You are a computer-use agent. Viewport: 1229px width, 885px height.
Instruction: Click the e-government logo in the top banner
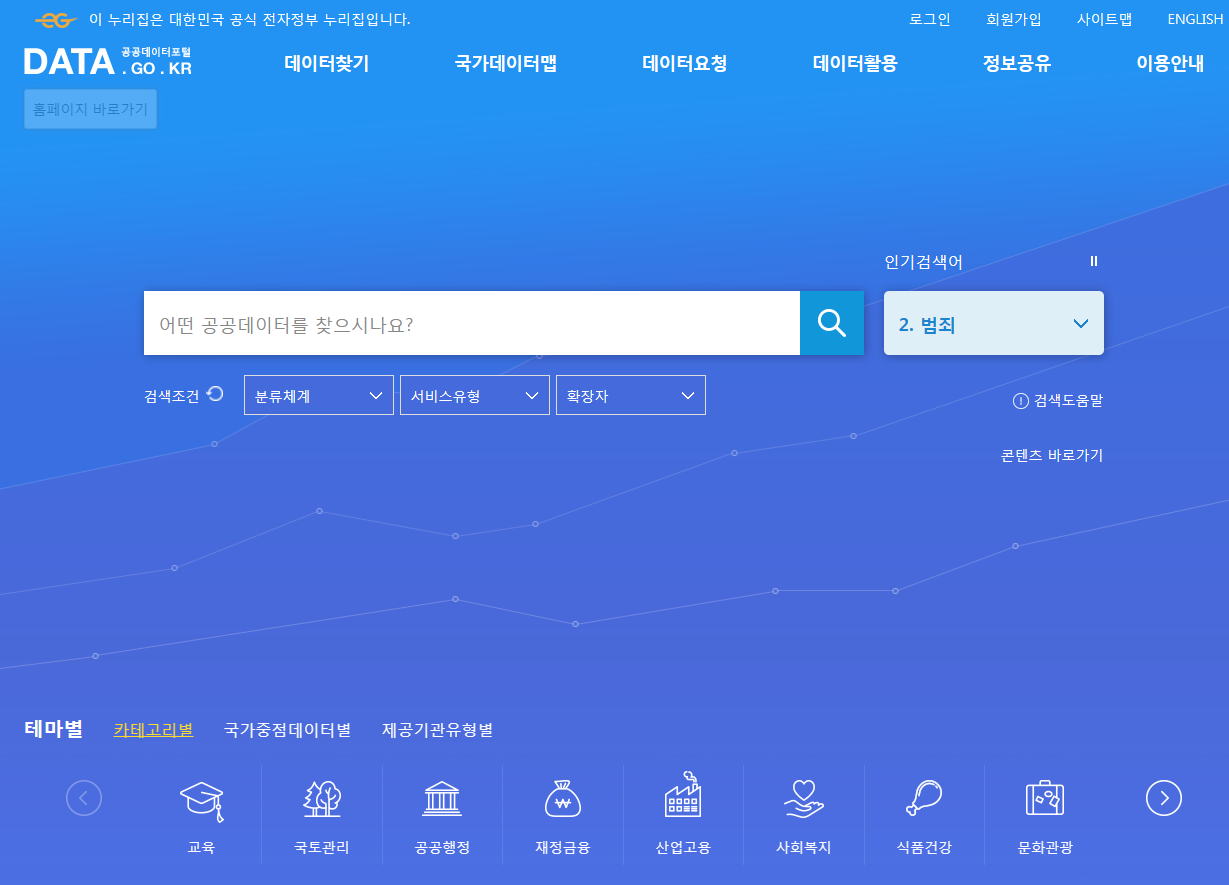pos(56,20)
